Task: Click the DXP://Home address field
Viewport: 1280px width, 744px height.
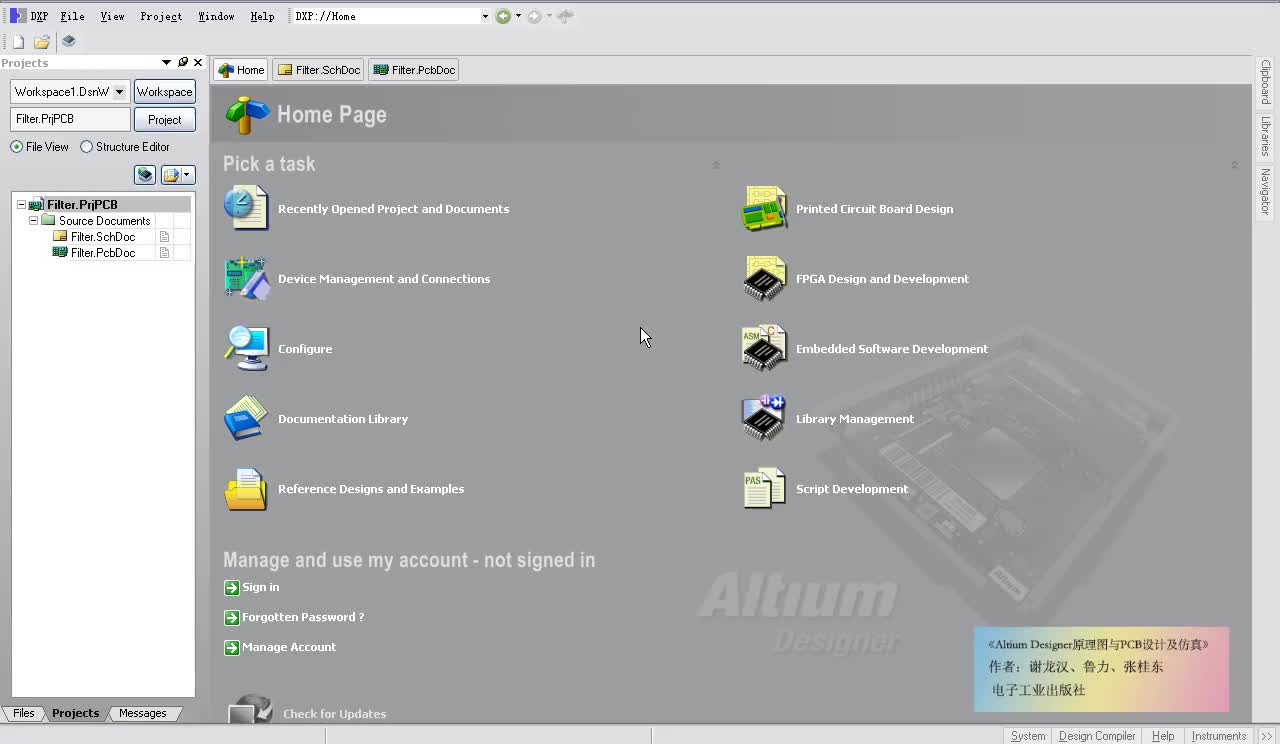Action: 386,16
